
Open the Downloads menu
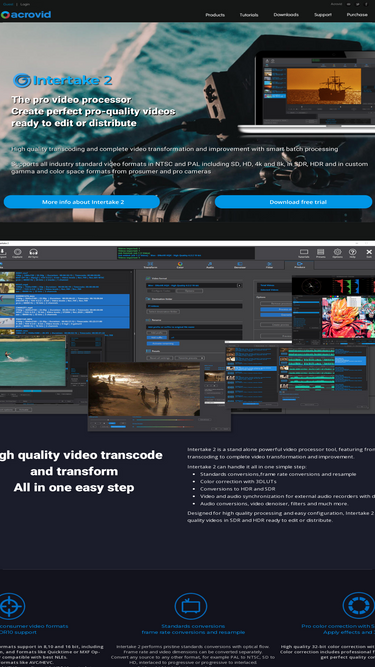tap(286, 15)
